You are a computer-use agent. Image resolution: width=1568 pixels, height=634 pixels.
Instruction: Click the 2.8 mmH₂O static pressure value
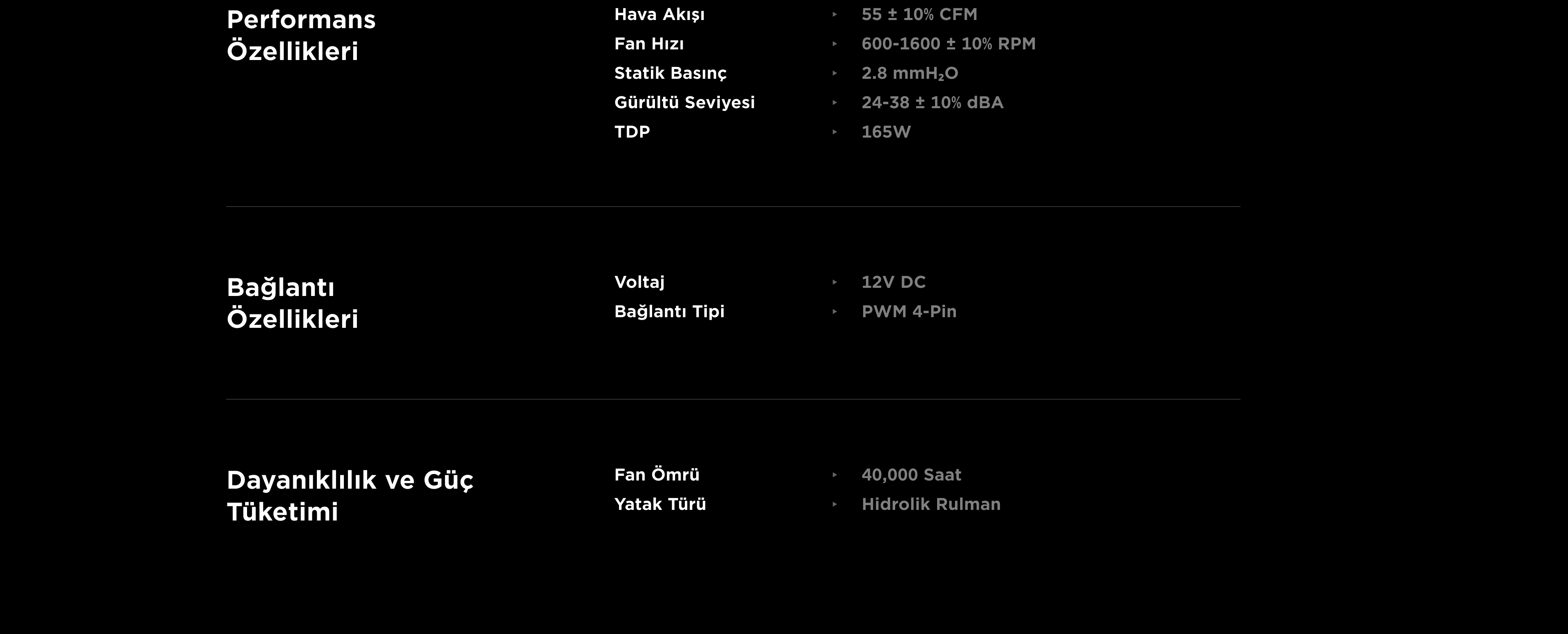909,73
